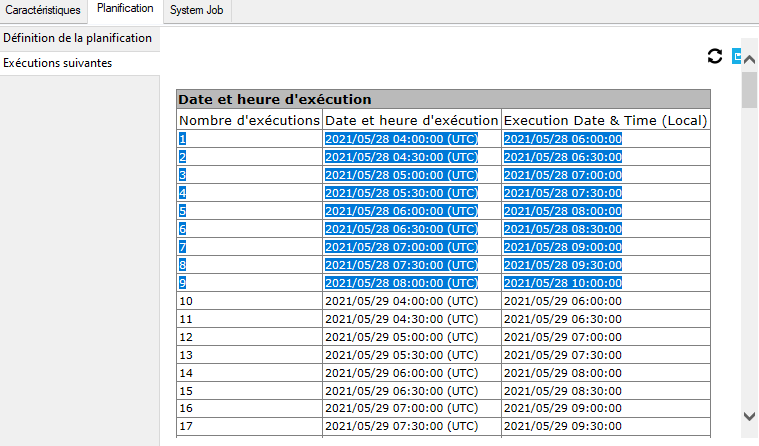Click the refresh executions icon

(715, 56)
